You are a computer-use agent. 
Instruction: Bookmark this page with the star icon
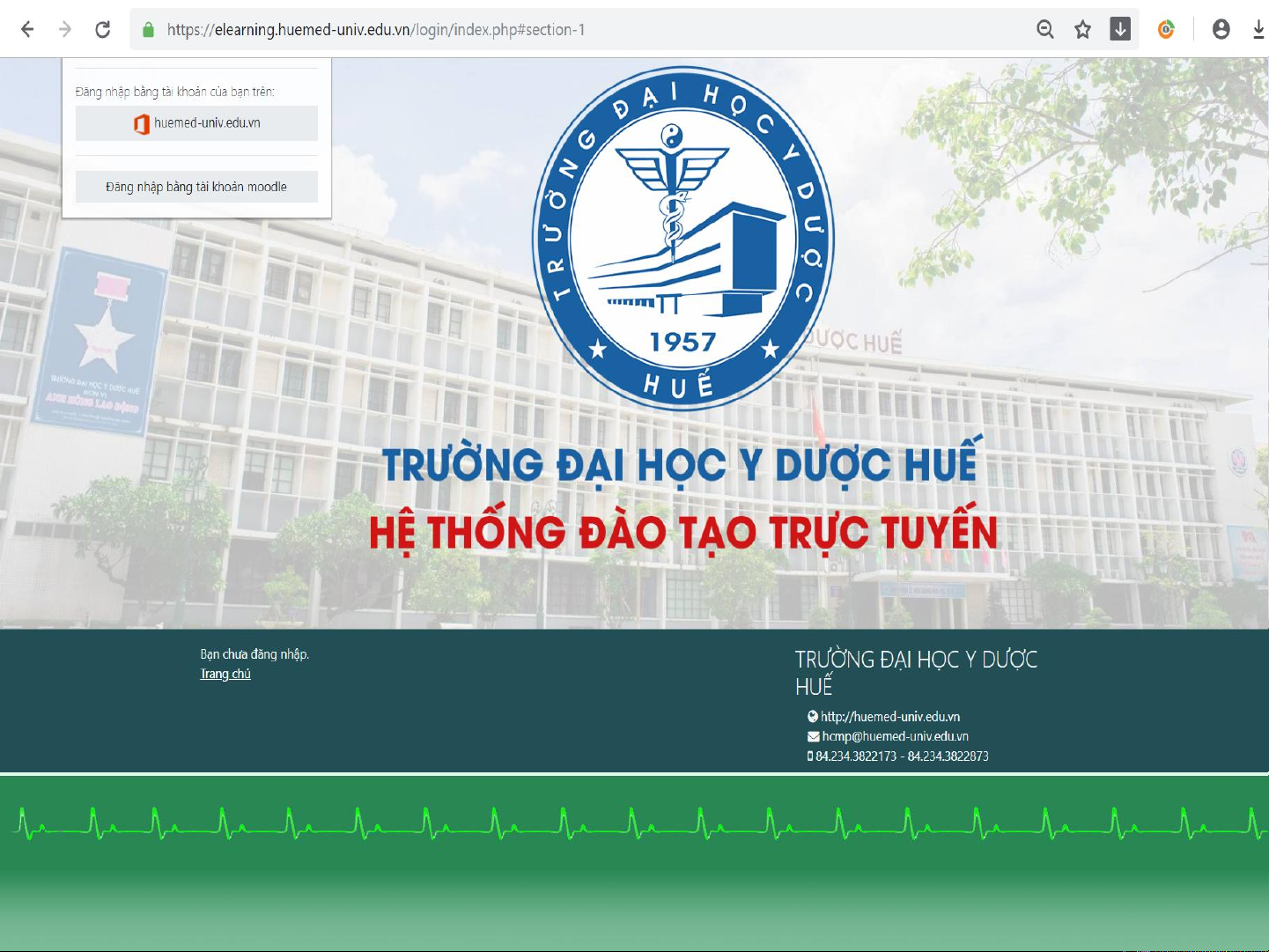(x=1083, y=30)
